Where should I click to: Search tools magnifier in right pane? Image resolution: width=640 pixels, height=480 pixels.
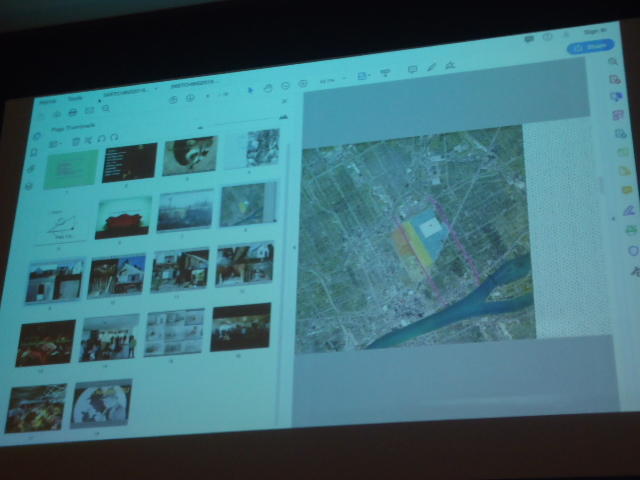click(x=612, y=62)
